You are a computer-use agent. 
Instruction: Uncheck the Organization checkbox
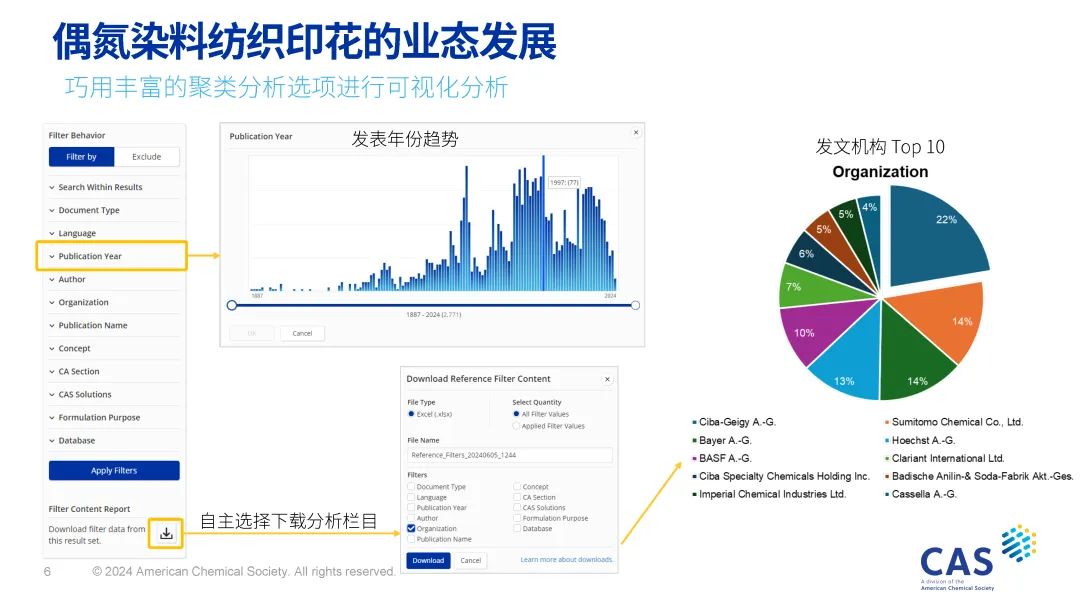pos(411,528)
